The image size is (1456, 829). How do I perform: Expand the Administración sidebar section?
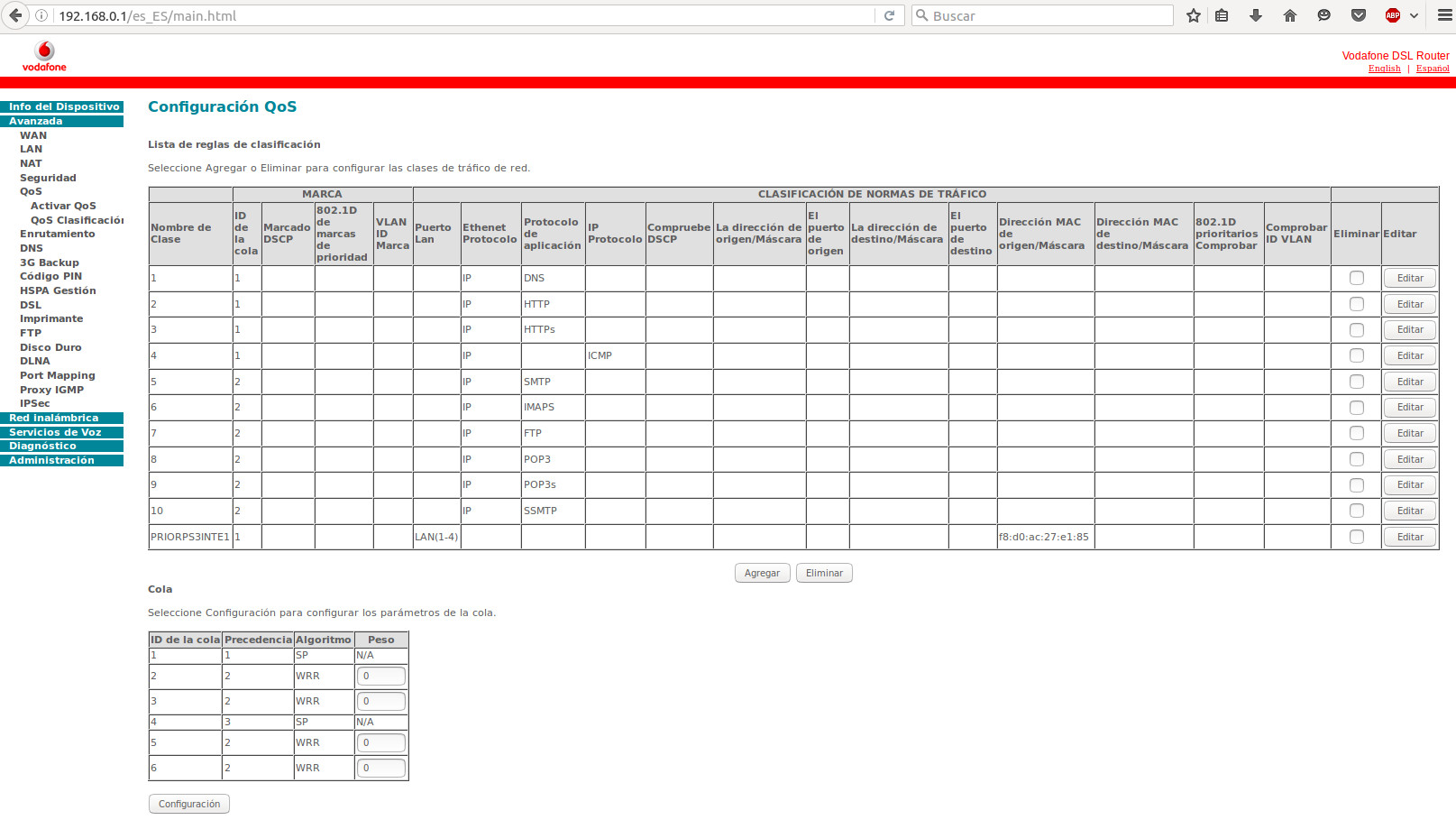51,460
